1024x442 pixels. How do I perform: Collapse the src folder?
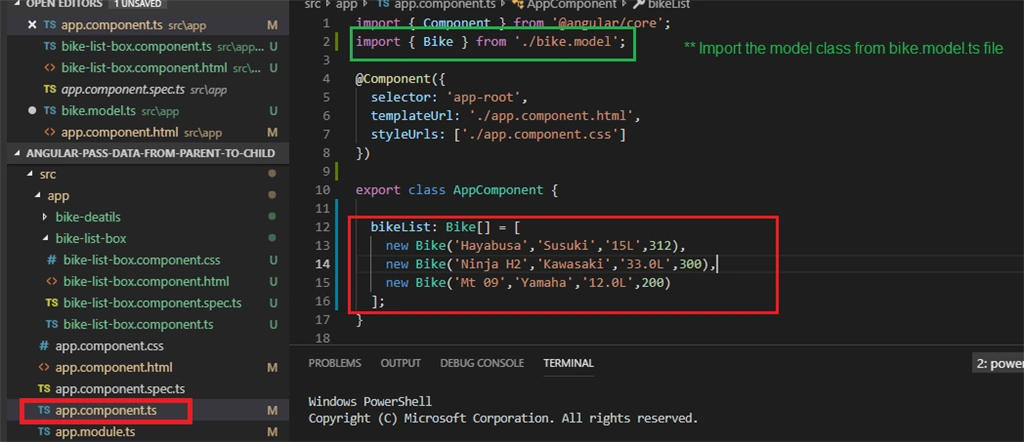point(48,174)
